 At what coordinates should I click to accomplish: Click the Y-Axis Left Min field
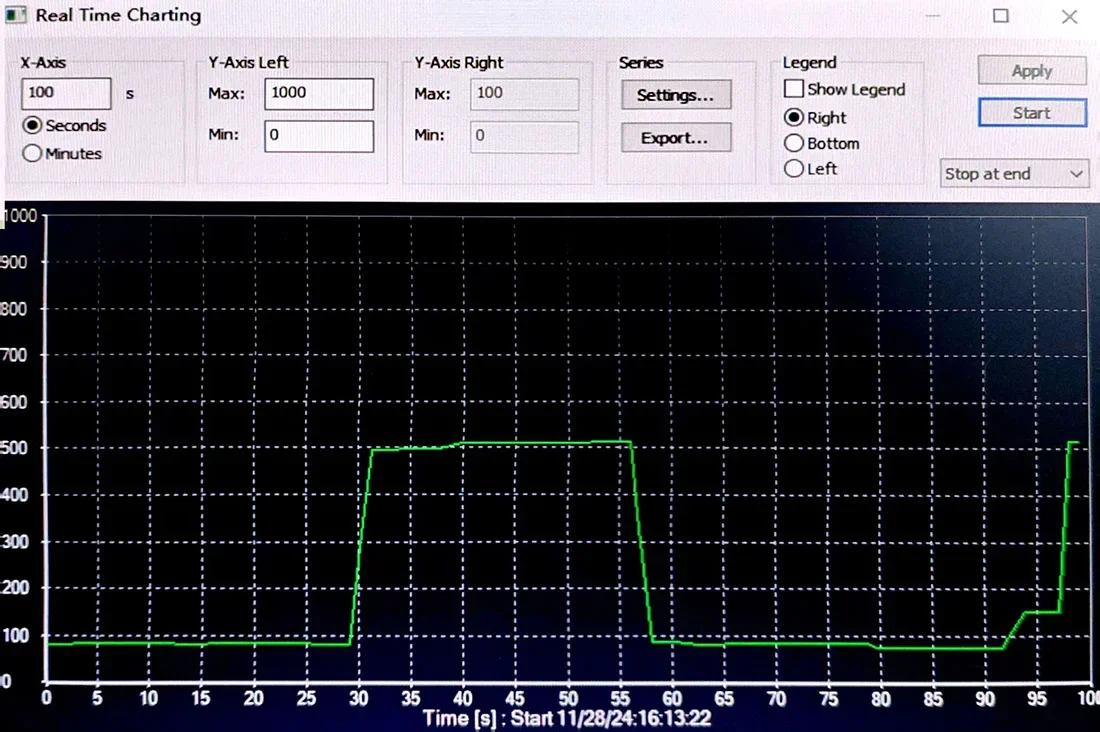point(318,136)
